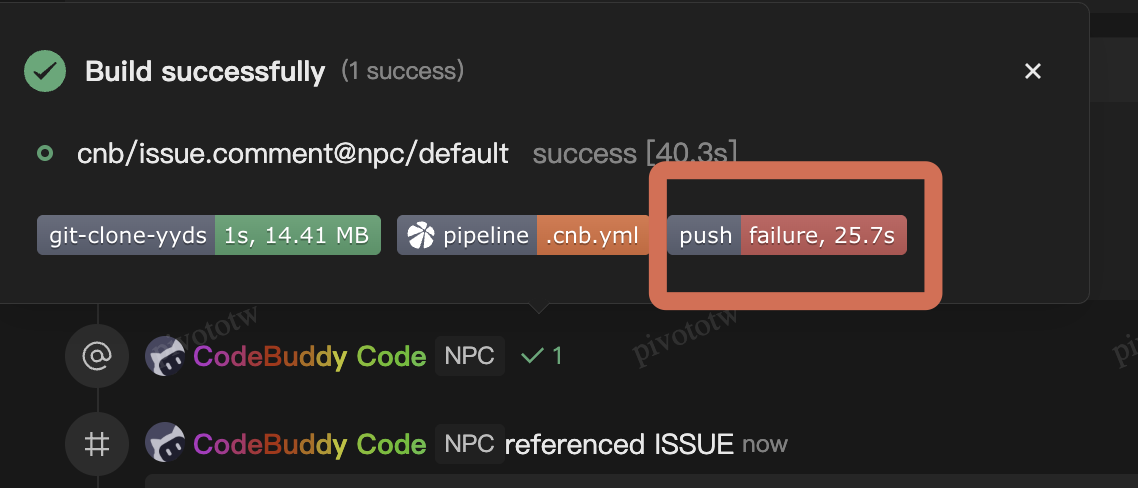Click the # reference timeline icon
The image size is (1138, 488).
[96, 443]
